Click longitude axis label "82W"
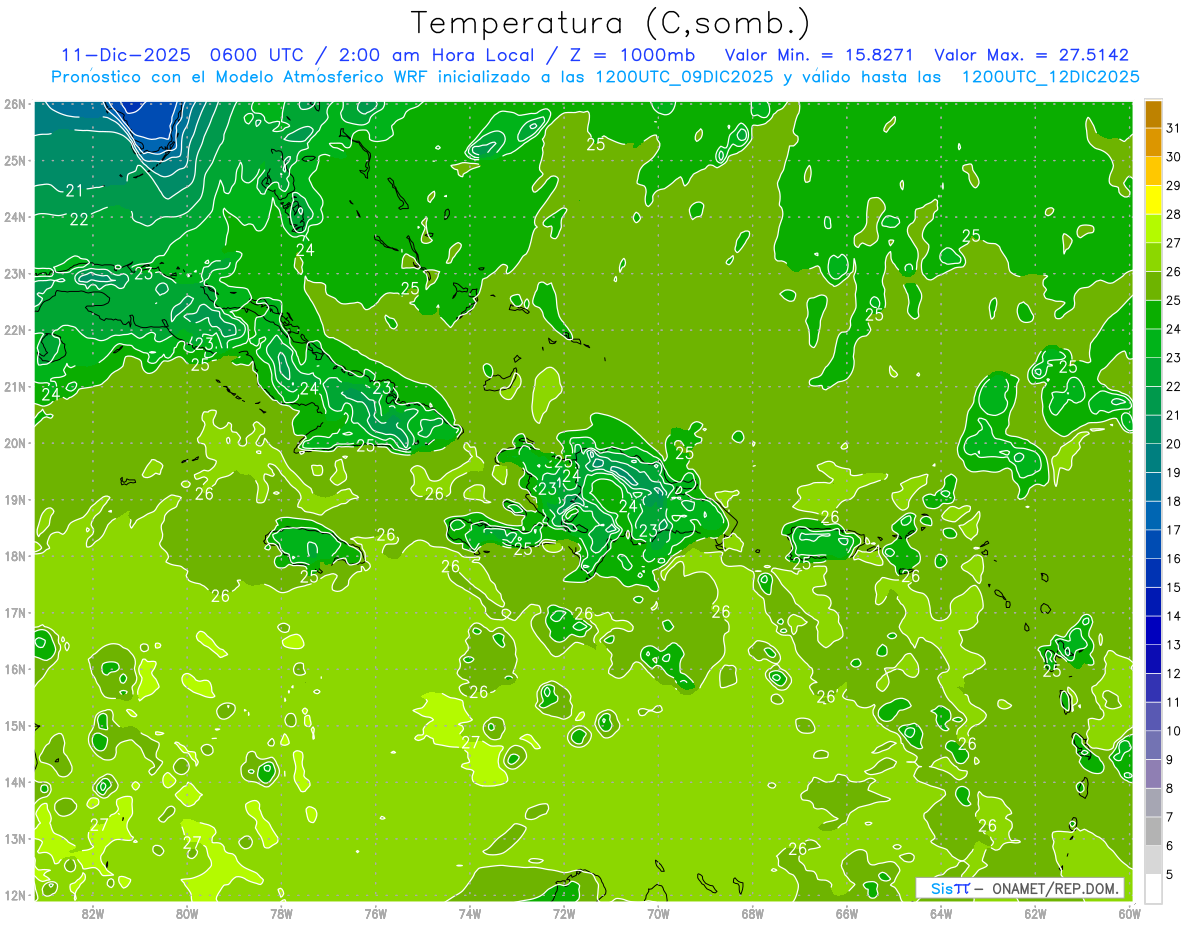 [x=93, y=913]
